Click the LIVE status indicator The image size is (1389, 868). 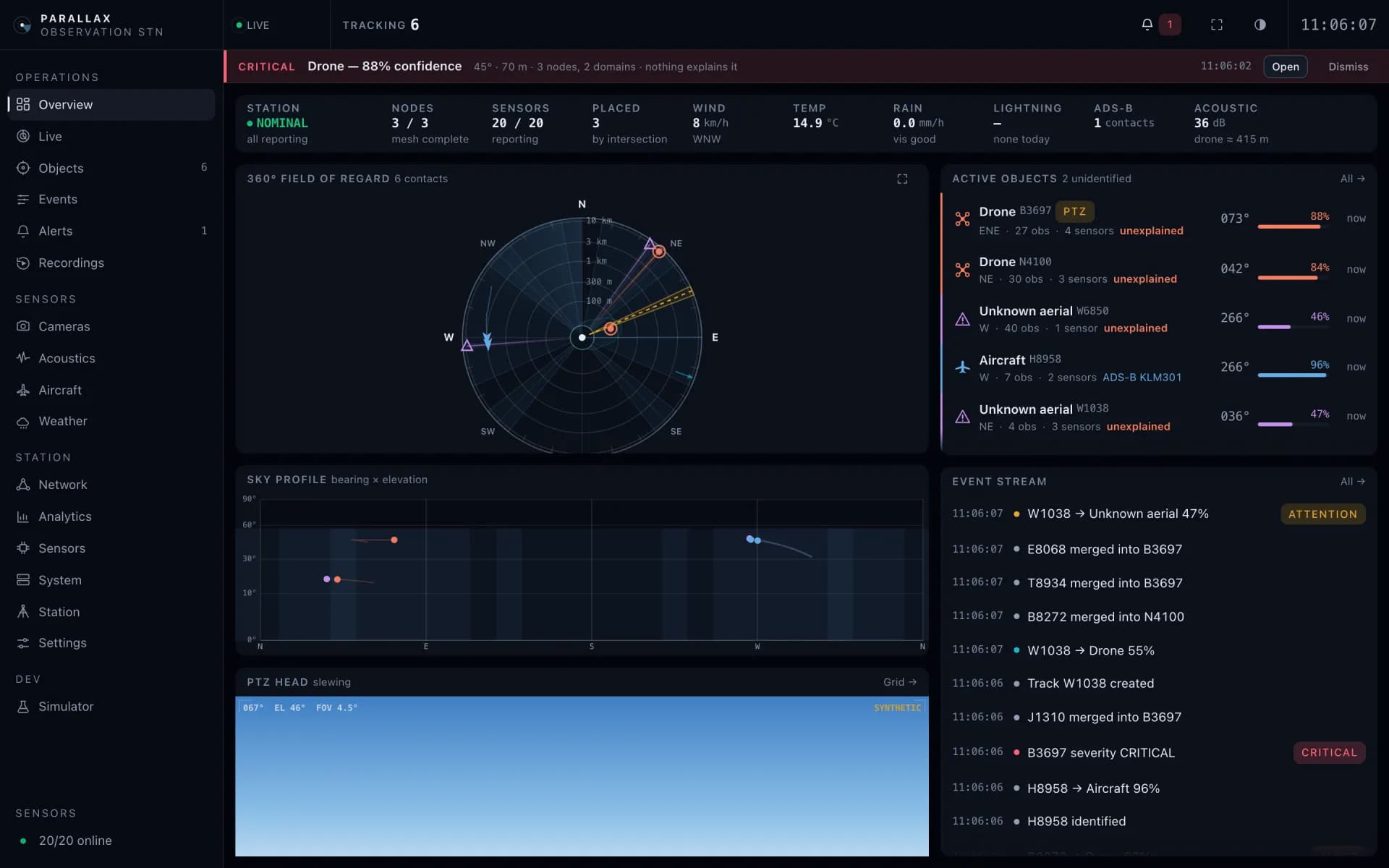(x=252, y=25)
